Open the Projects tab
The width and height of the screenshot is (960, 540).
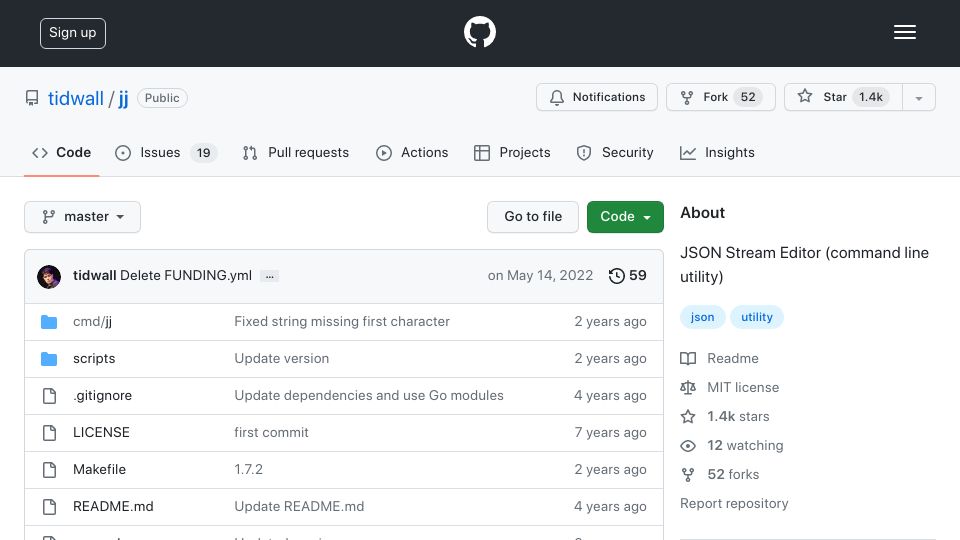tap(512, 152)
